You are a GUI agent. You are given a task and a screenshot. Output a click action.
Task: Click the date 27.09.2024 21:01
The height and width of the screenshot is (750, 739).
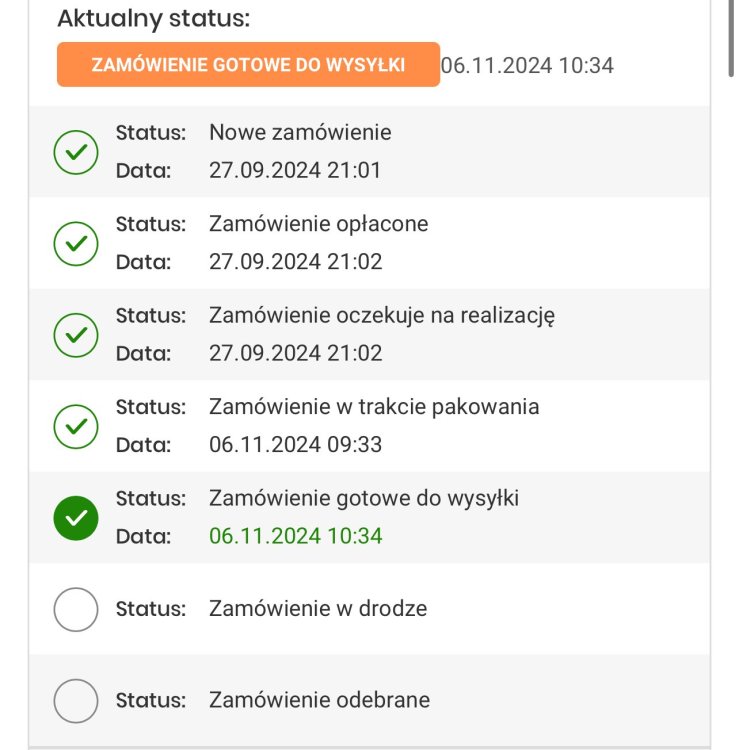(x=295, y=170)
